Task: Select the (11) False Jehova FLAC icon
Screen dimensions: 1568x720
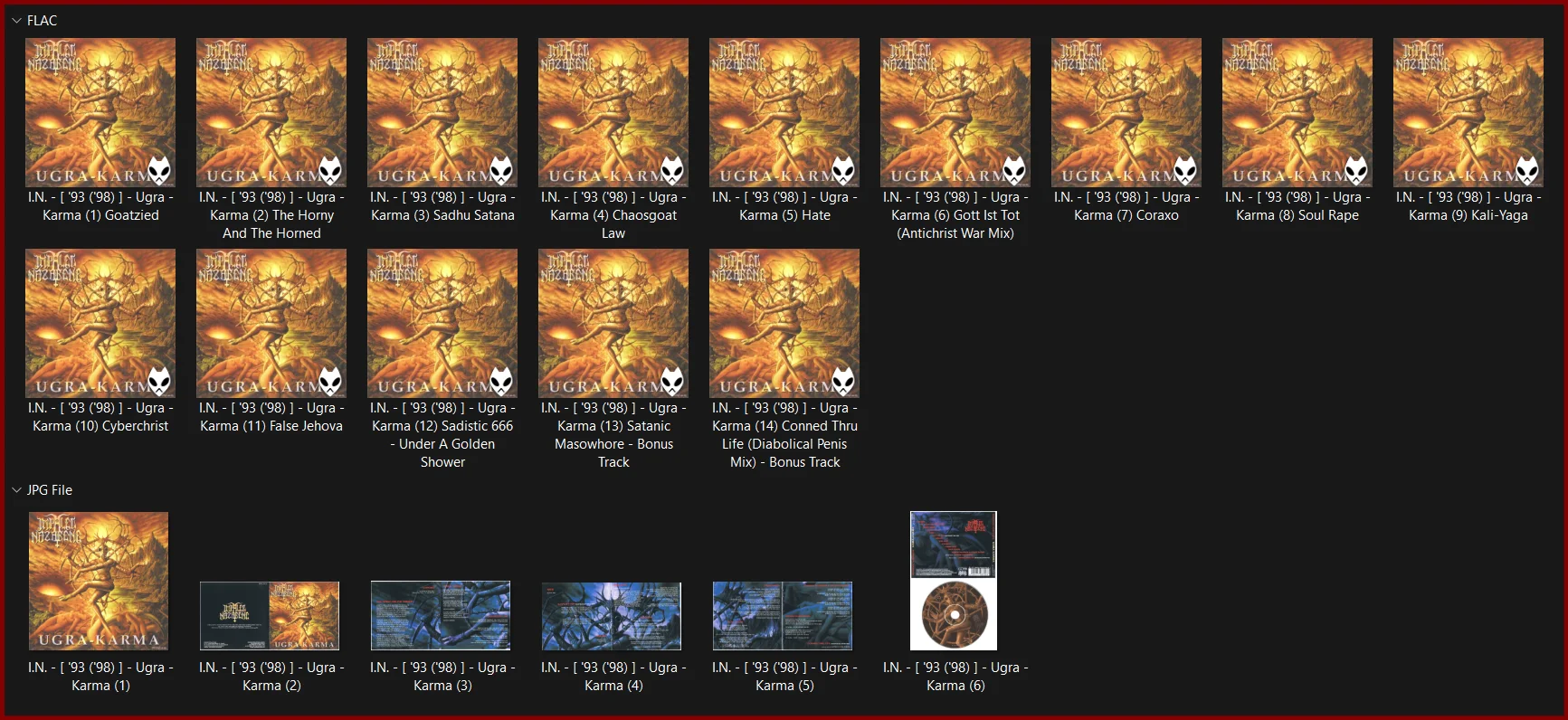Action: pyautogui.click(x=271, y=323)
